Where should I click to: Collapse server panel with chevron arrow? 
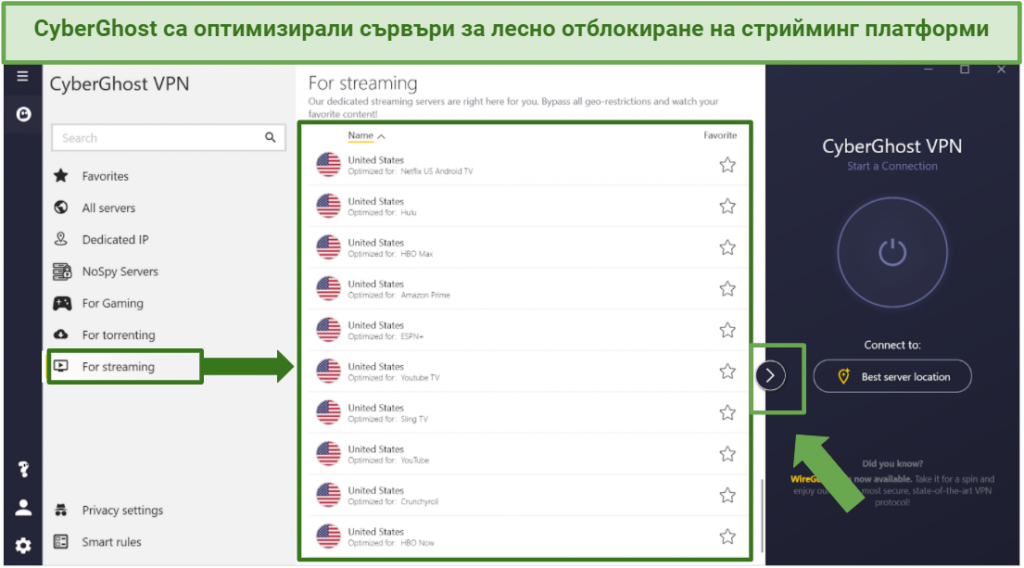tap(771, 375)
